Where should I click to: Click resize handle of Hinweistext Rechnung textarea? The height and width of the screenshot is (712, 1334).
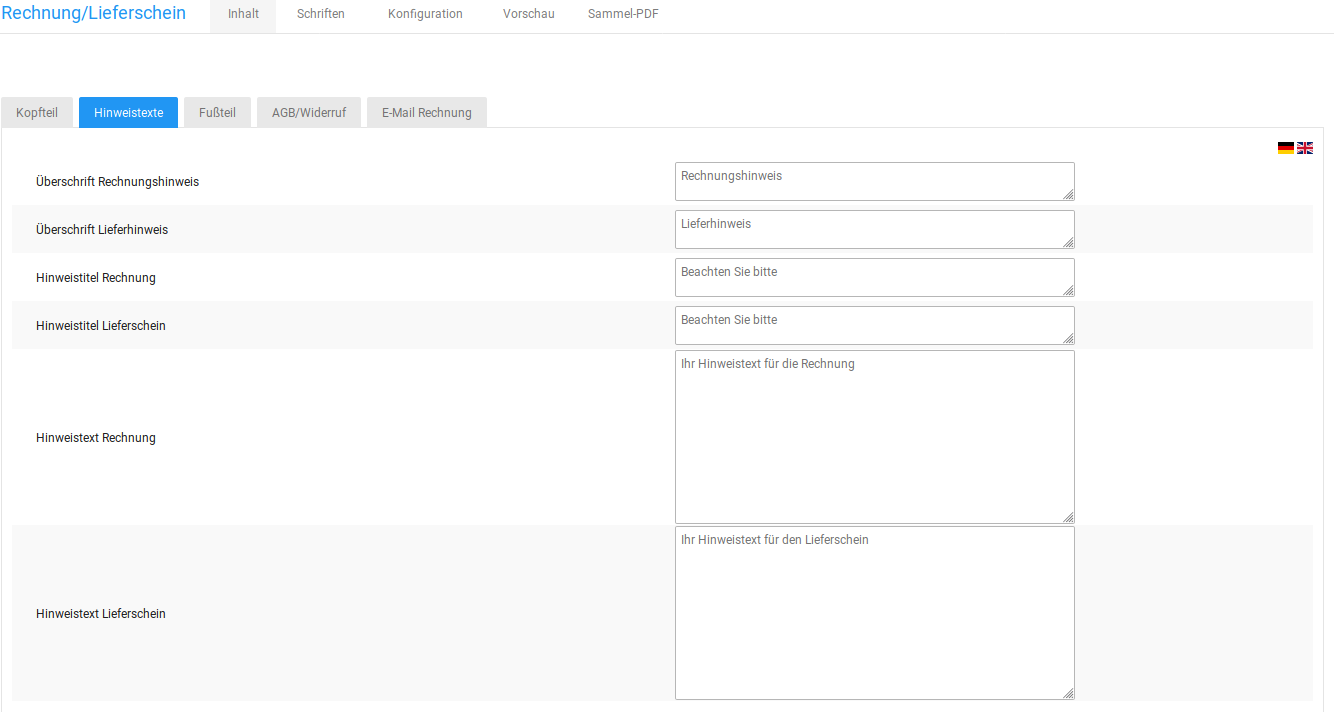[1068, 517]
